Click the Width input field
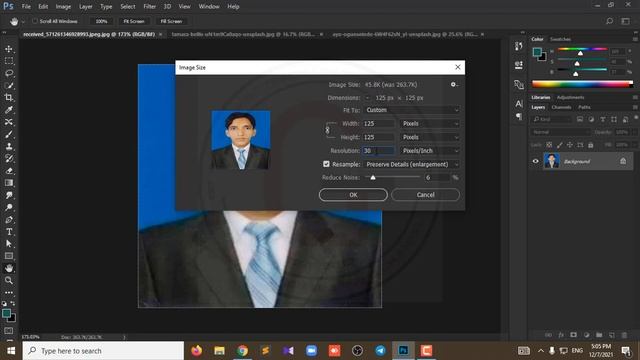 378,124
